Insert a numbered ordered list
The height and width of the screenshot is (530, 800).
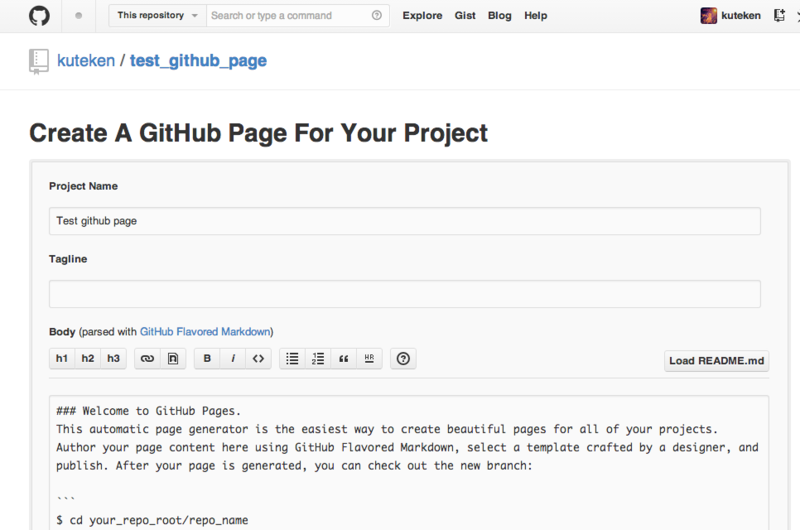coord(318,359)
